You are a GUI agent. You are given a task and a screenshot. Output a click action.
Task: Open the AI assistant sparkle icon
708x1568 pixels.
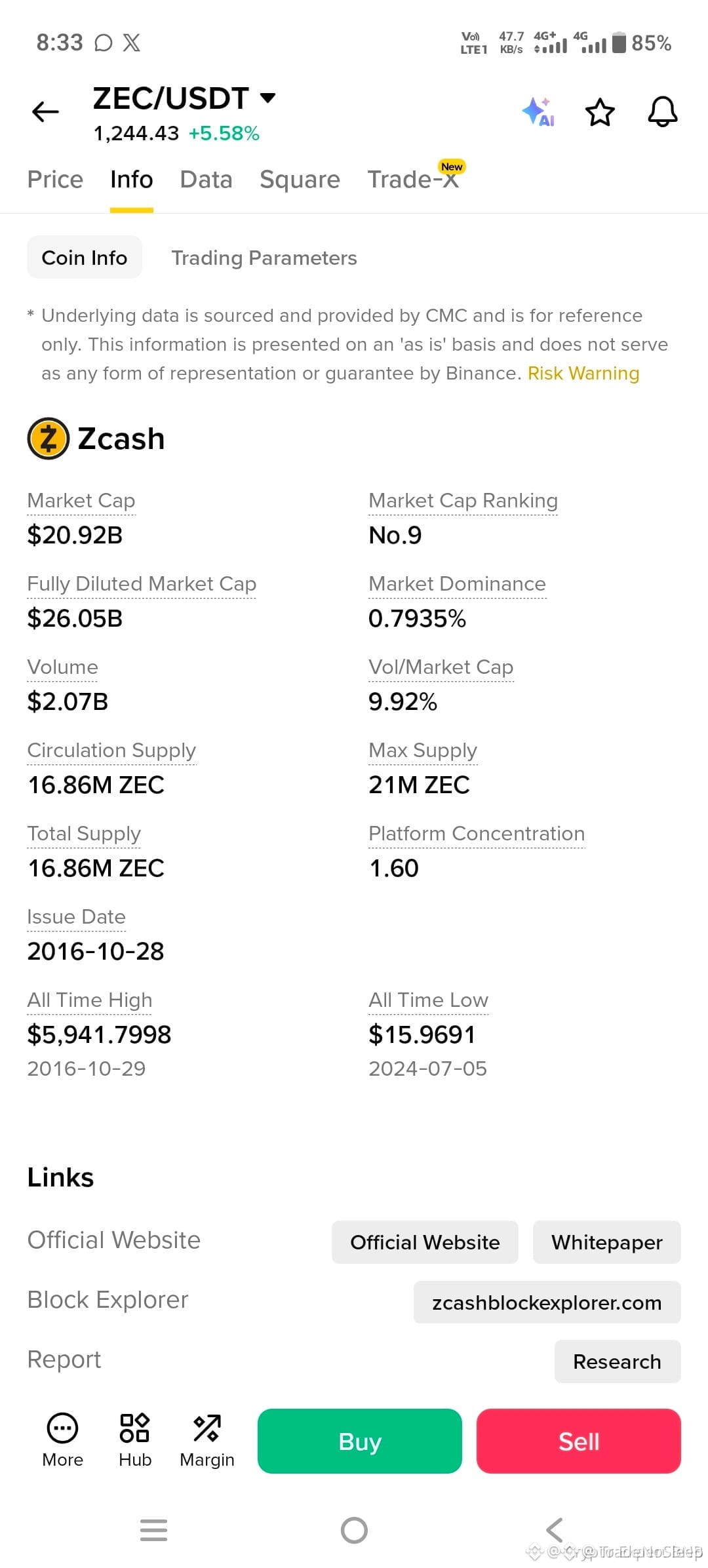[538, 112]
